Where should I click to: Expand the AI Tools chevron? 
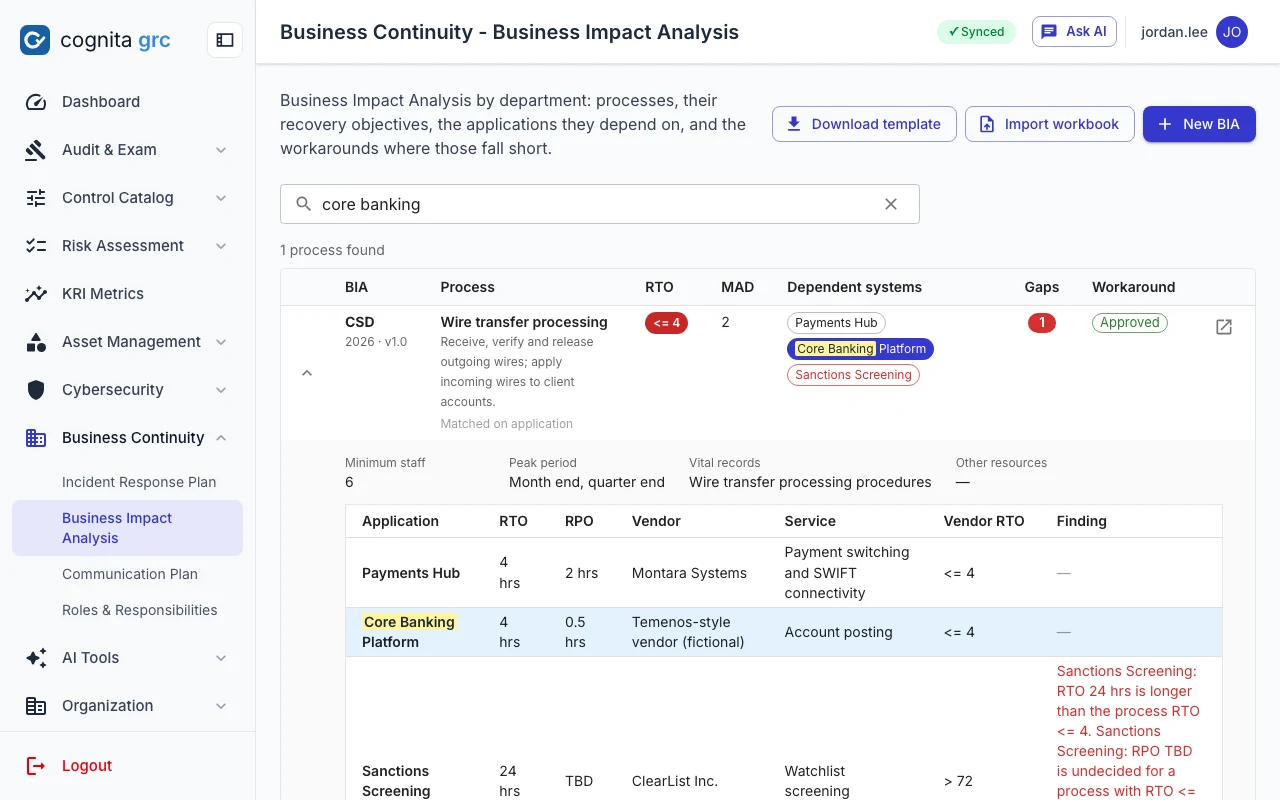[x=221, y=658]
